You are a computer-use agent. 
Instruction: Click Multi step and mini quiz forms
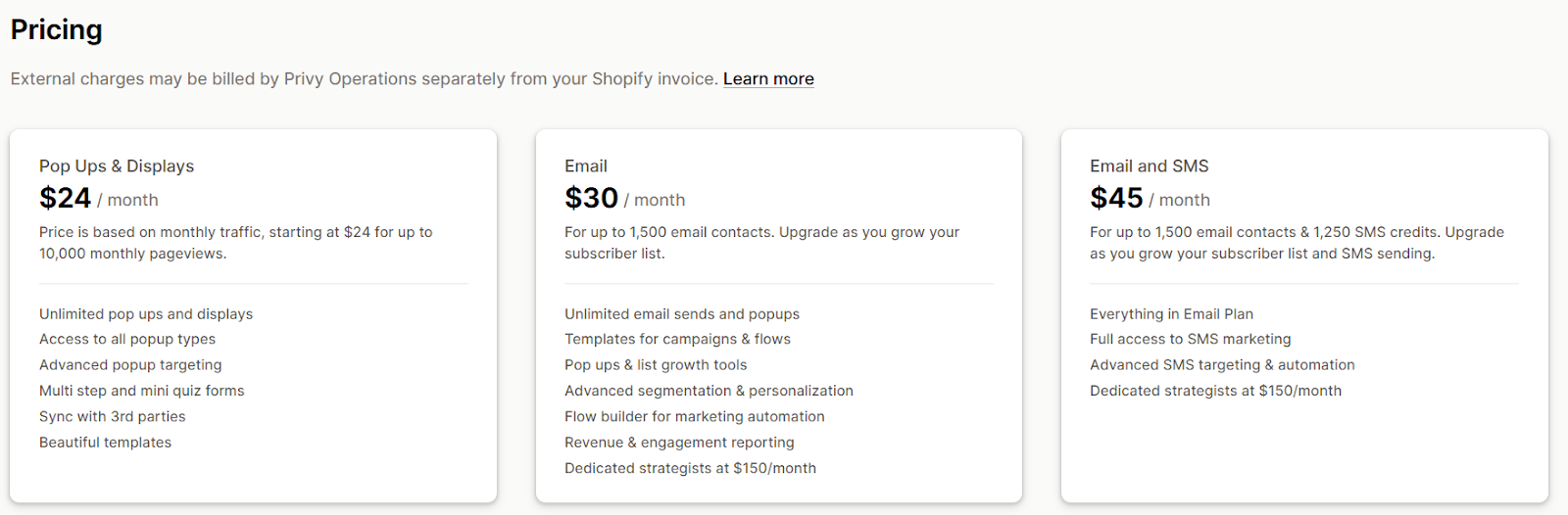(142, 391)
